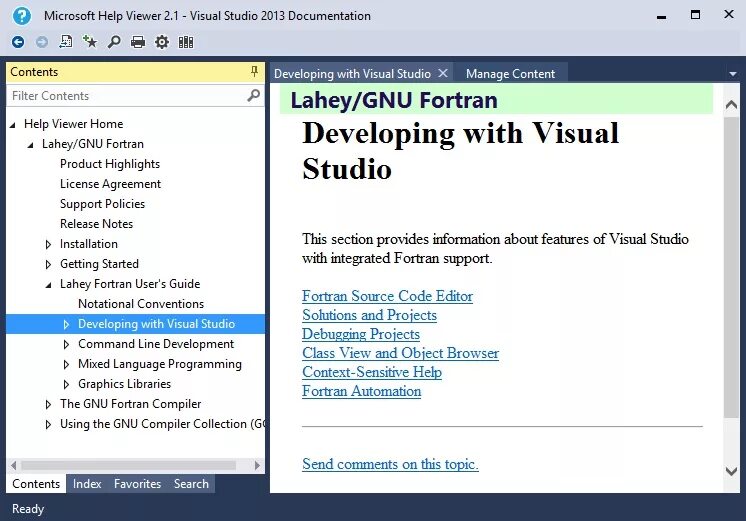Image resolution: width=746 pixels, height=521 pixels.
Task: Open viewer options gear icon
Action: pyautogui.click(x=162, y=42)
